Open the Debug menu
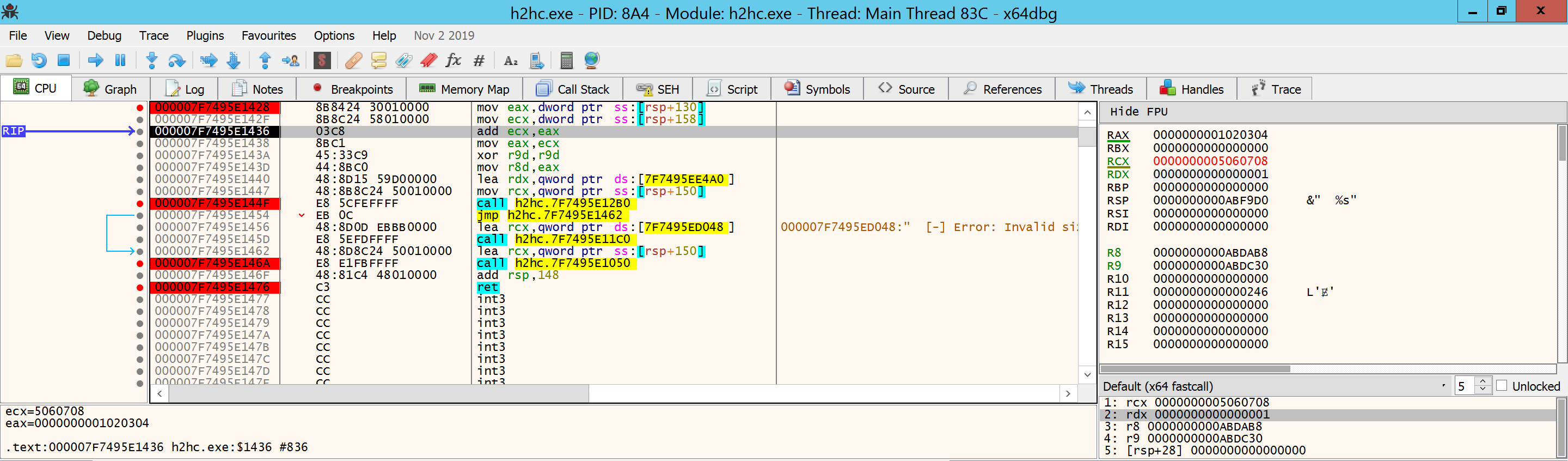 click(x=104, y=35)
